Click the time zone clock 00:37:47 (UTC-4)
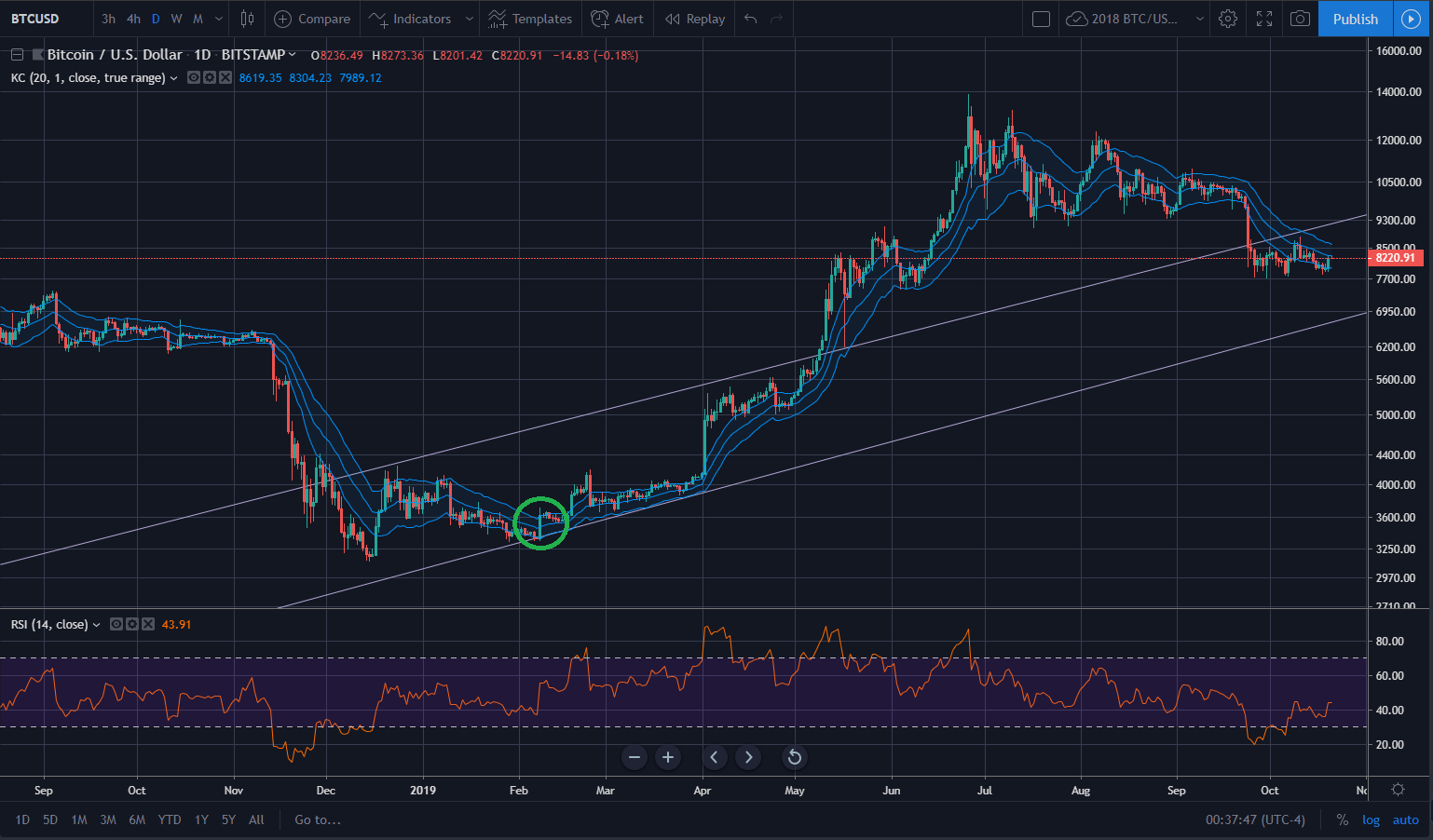1433x840 pixels. click(x=1255, y=820)
